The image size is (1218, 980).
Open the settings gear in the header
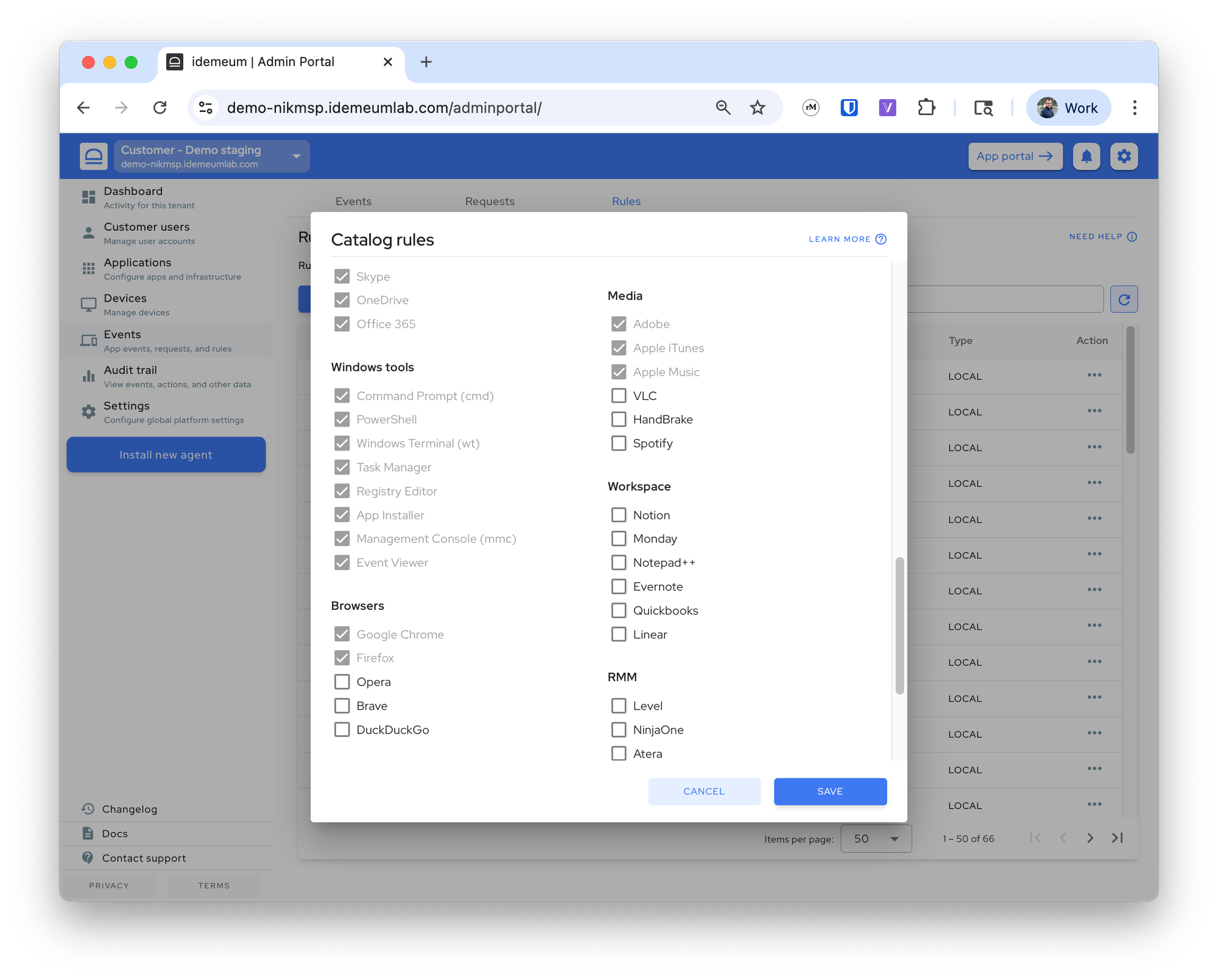1124,156
